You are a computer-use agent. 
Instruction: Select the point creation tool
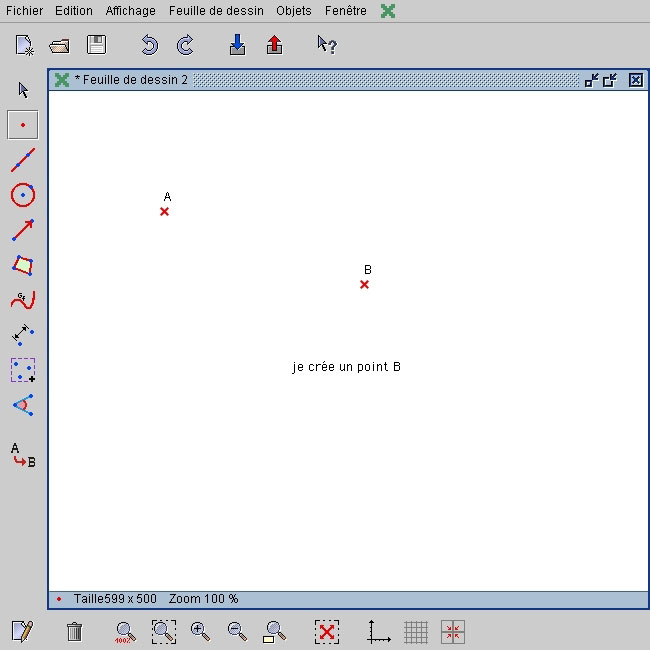click(x=22, y=125)
